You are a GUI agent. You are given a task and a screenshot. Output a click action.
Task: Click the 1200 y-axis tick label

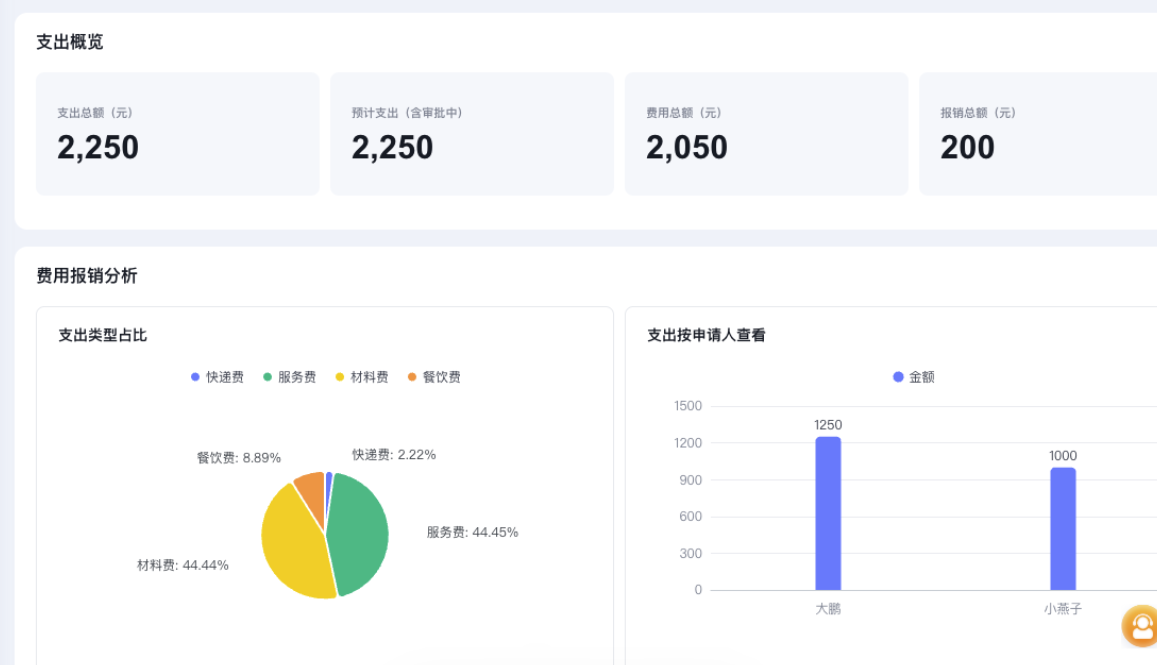688,443
